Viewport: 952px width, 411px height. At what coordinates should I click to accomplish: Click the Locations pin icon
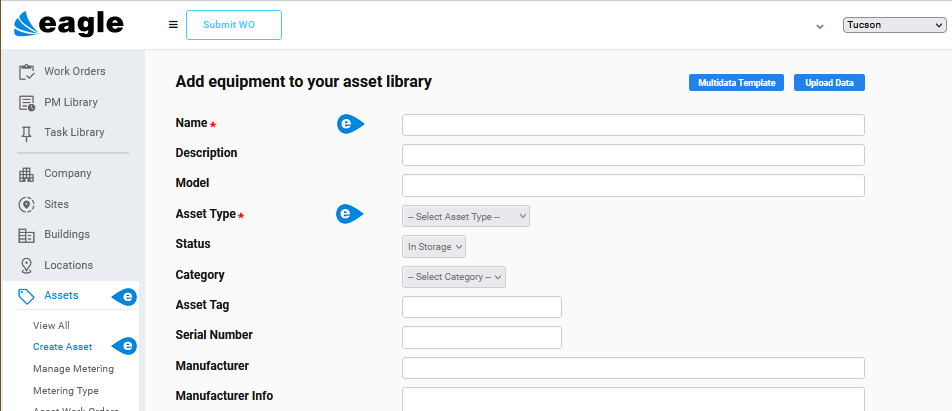[27, 265]
